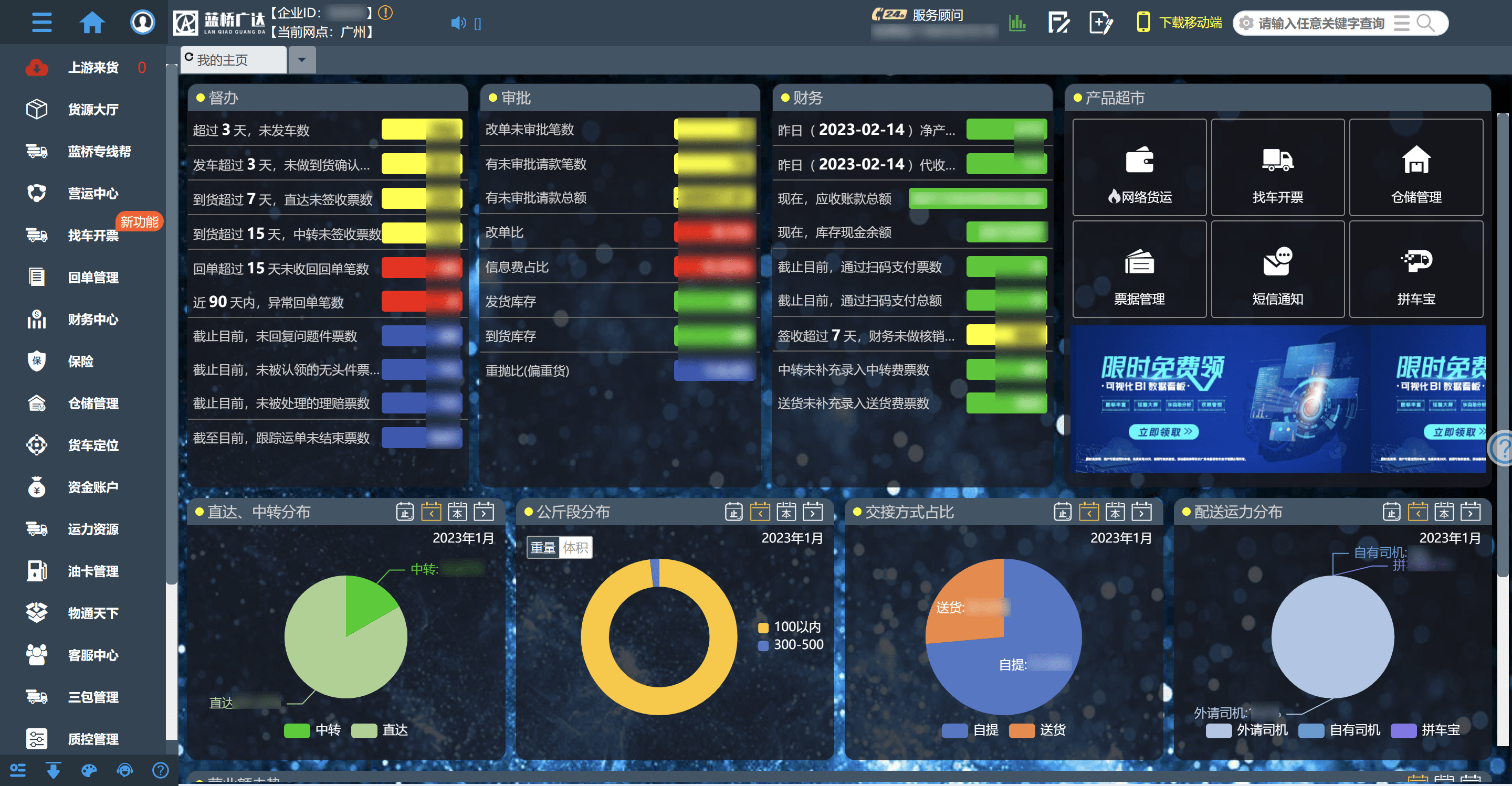This screenshot has width=1512, height=786.
Task: Open search options list icon in searchbox
Action: [x=1402, y=24]
